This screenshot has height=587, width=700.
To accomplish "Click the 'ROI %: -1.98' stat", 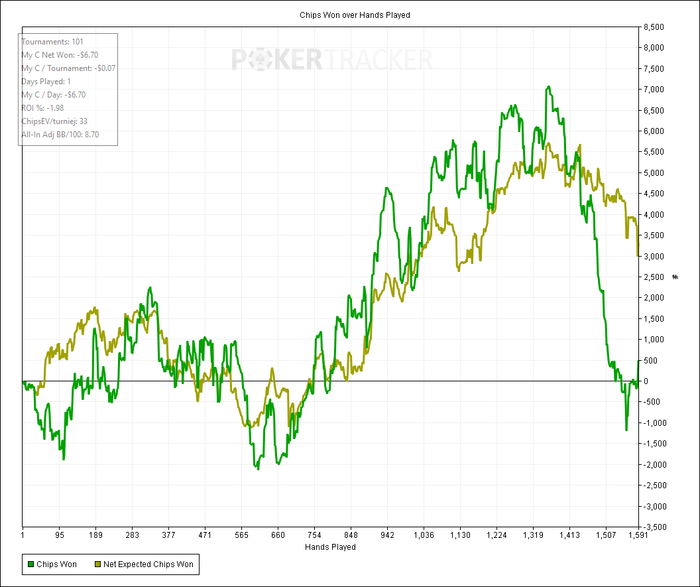I will (x=42, y=108).
